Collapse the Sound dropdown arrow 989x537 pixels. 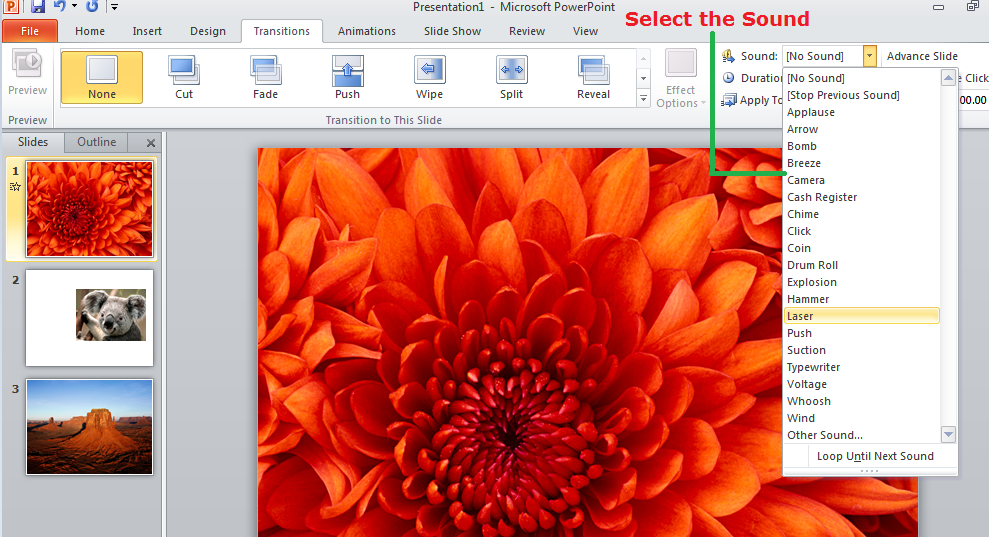coord(870,56)
